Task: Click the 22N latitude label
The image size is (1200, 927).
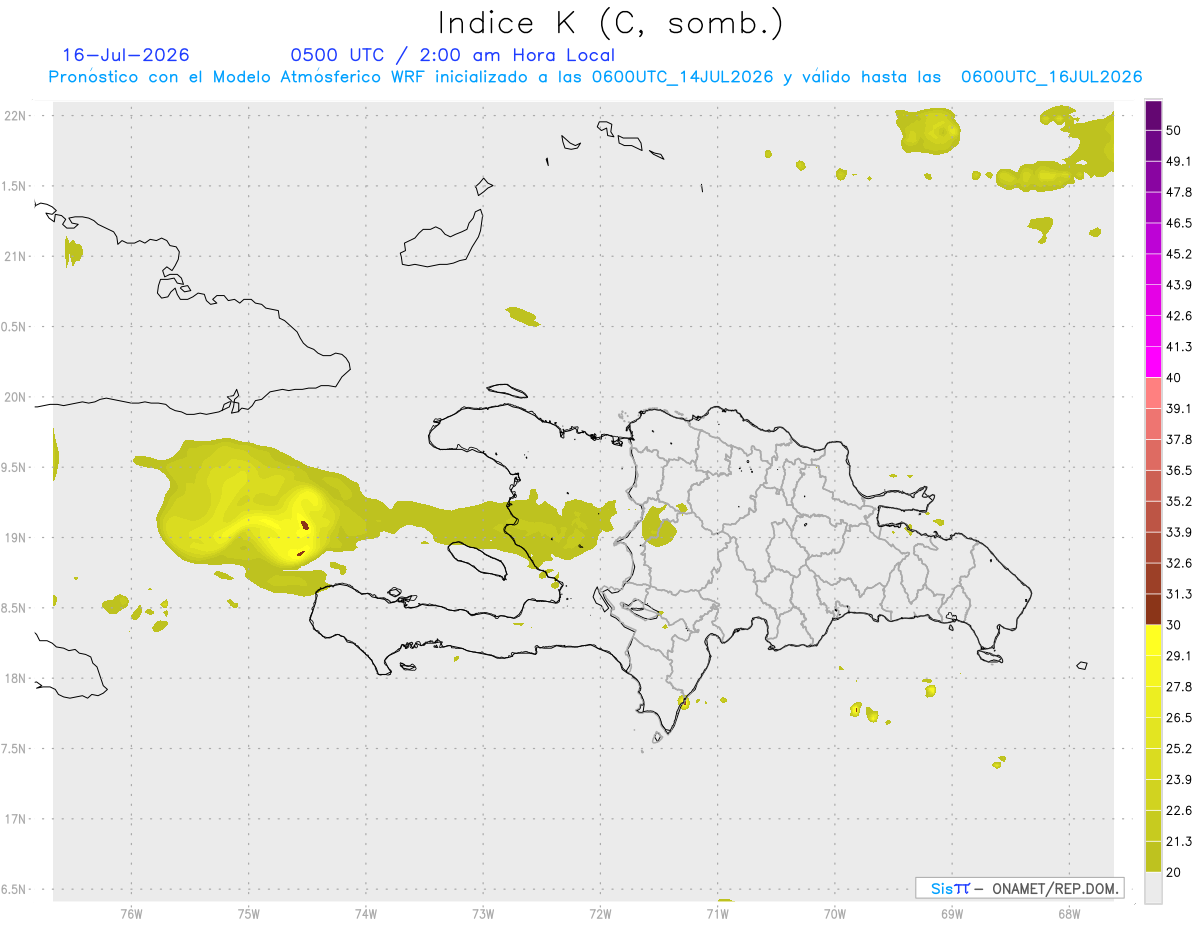Action: click(x=16, y=115)
